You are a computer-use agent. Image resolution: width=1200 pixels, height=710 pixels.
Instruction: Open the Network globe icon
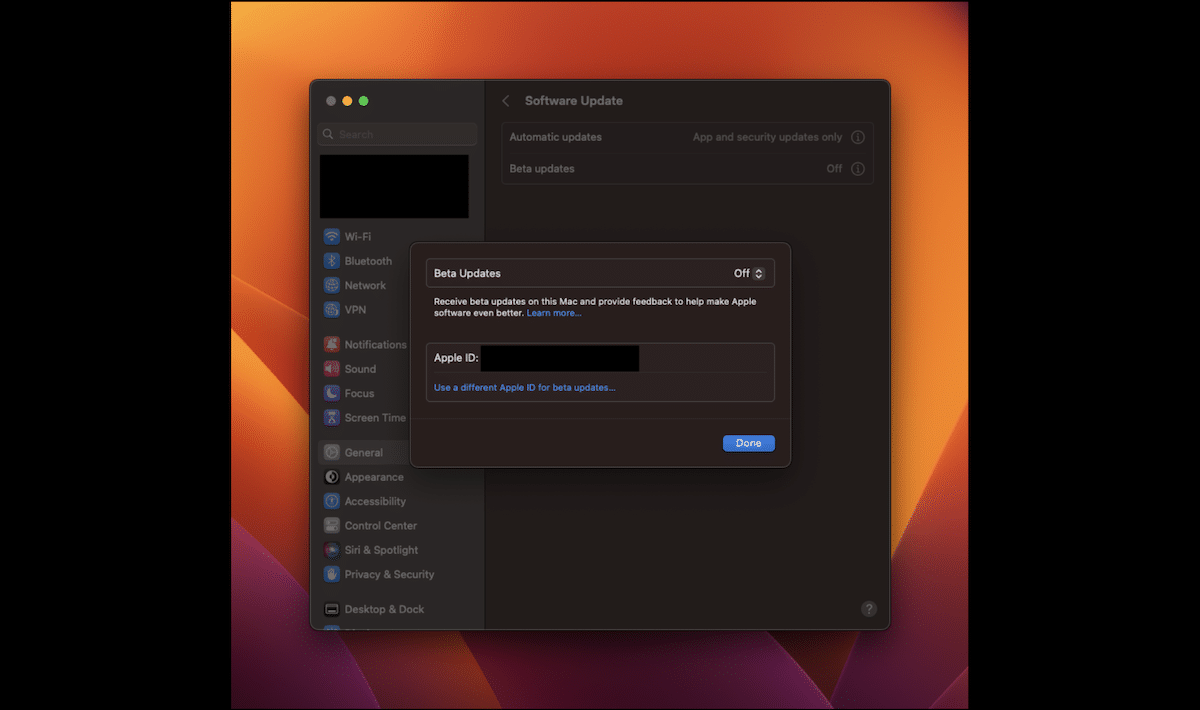331,285
